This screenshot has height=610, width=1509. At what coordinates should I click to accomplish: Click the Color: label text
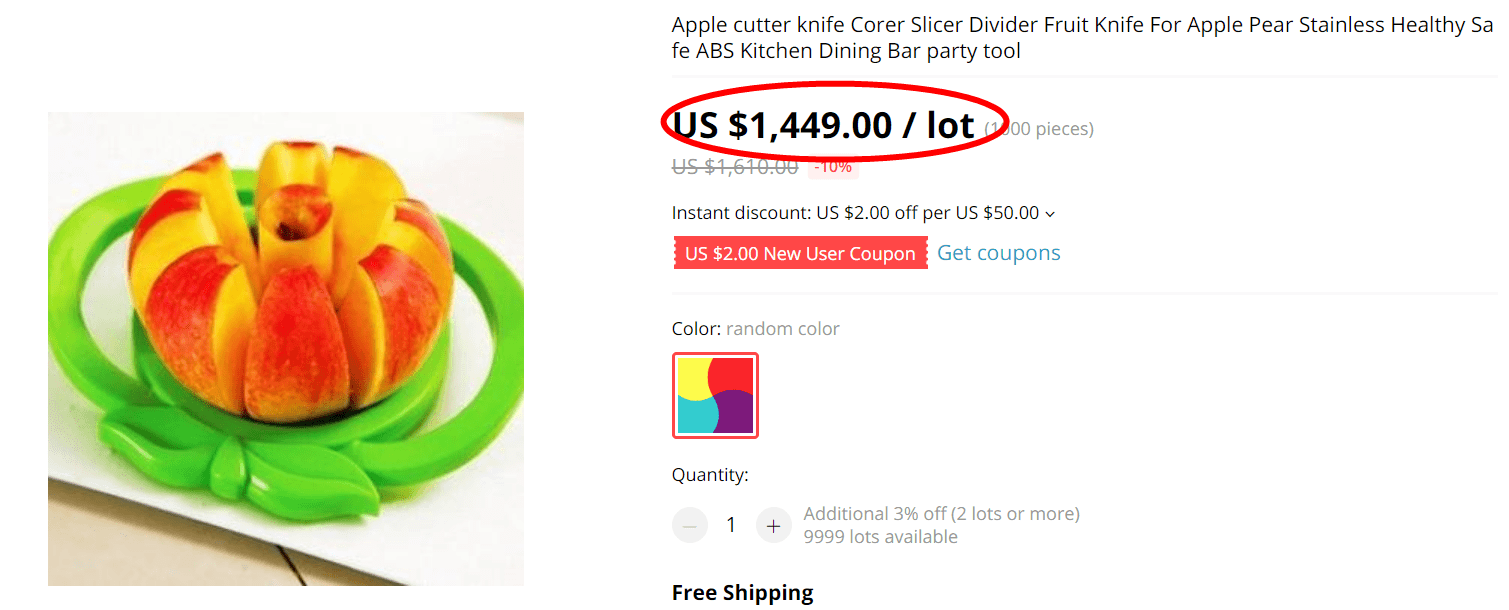(696, 329)
